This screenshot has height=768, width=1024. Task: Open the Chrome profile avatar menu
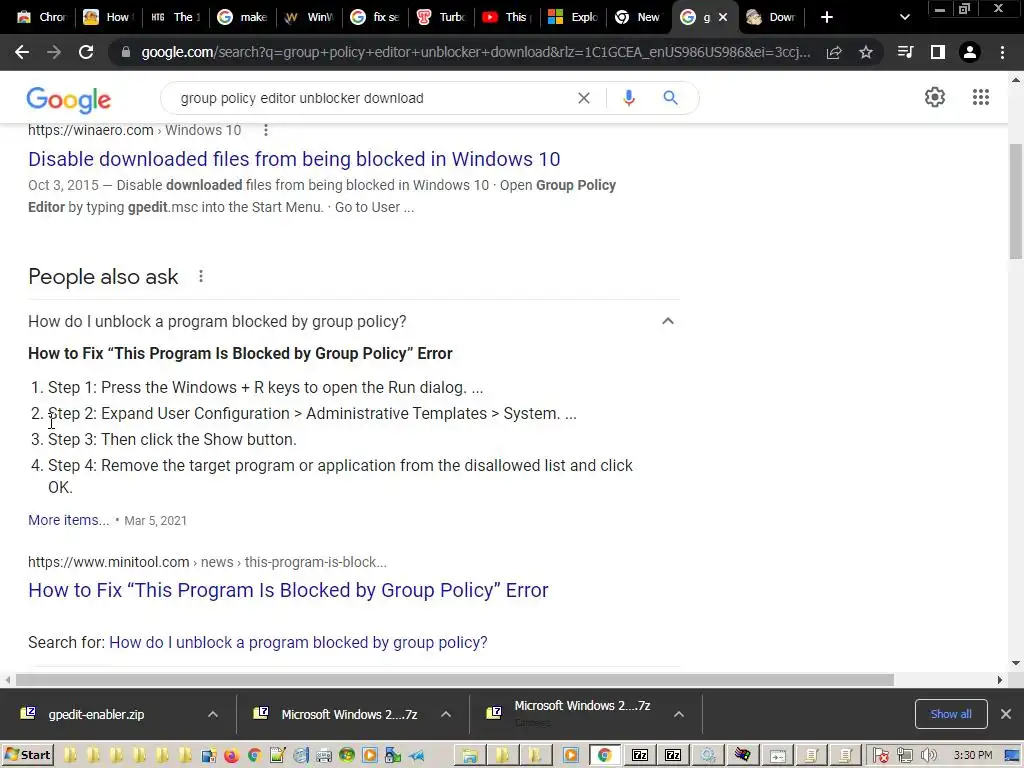[x=970, y=52]
